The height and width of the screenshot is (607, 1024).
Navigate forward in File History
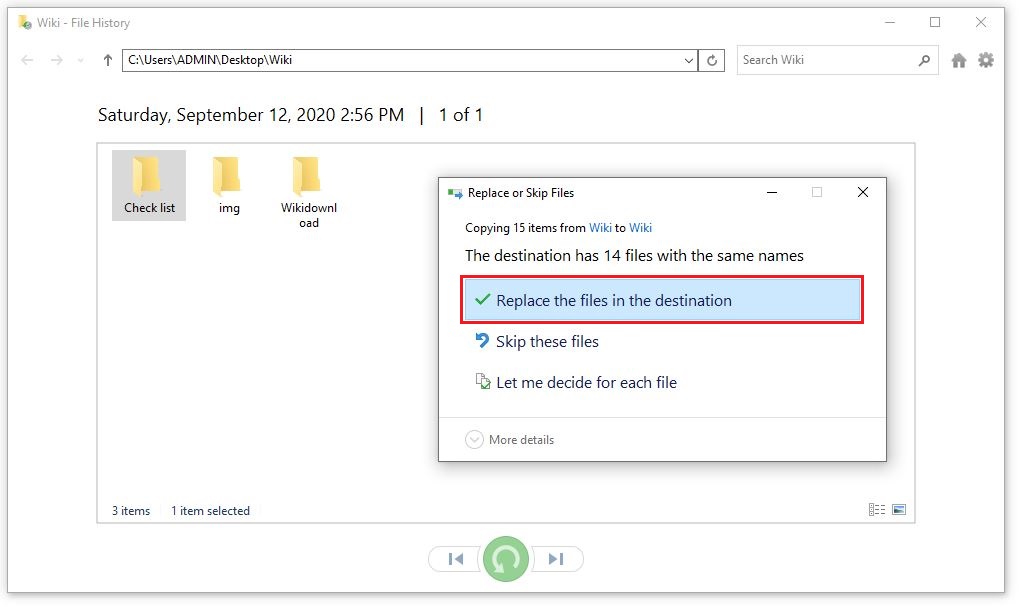(x=57, y=60)
